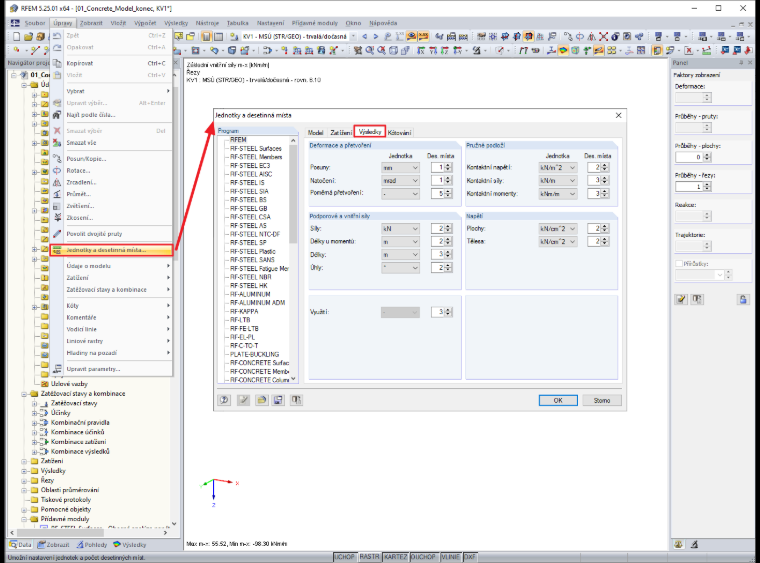The width and height of the screenshot is (760, 563).
Task: Toggle OUCHOP status button
Action: point(424,557)
